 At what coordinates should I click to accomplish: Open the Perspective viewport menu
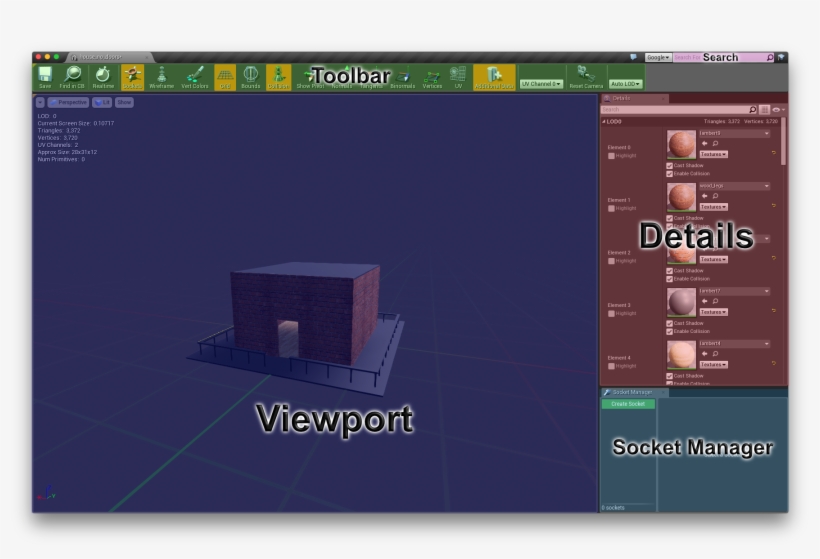coord(68,102)
